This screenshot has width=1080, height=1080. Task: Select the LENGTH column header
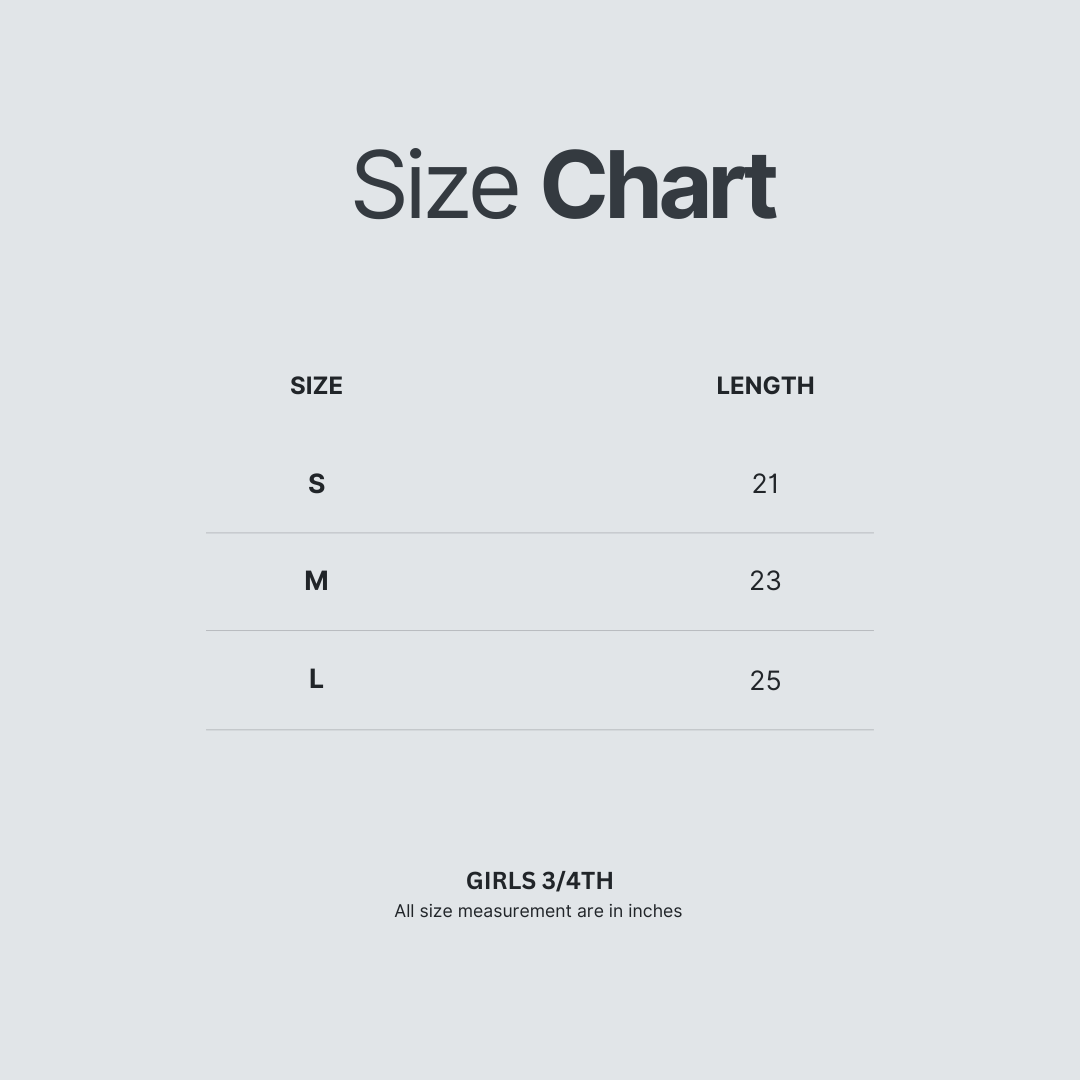[x=765, y=386]
